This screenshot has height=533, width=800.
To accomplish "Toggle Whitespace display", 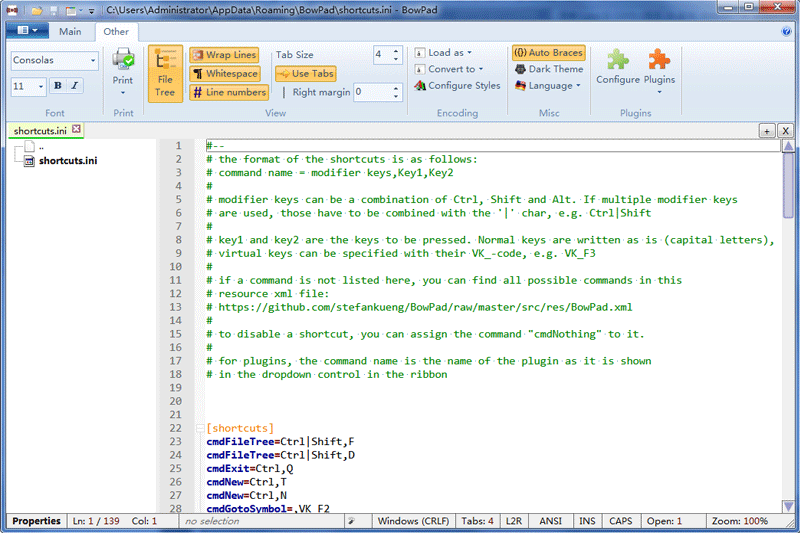I will 225,73.
